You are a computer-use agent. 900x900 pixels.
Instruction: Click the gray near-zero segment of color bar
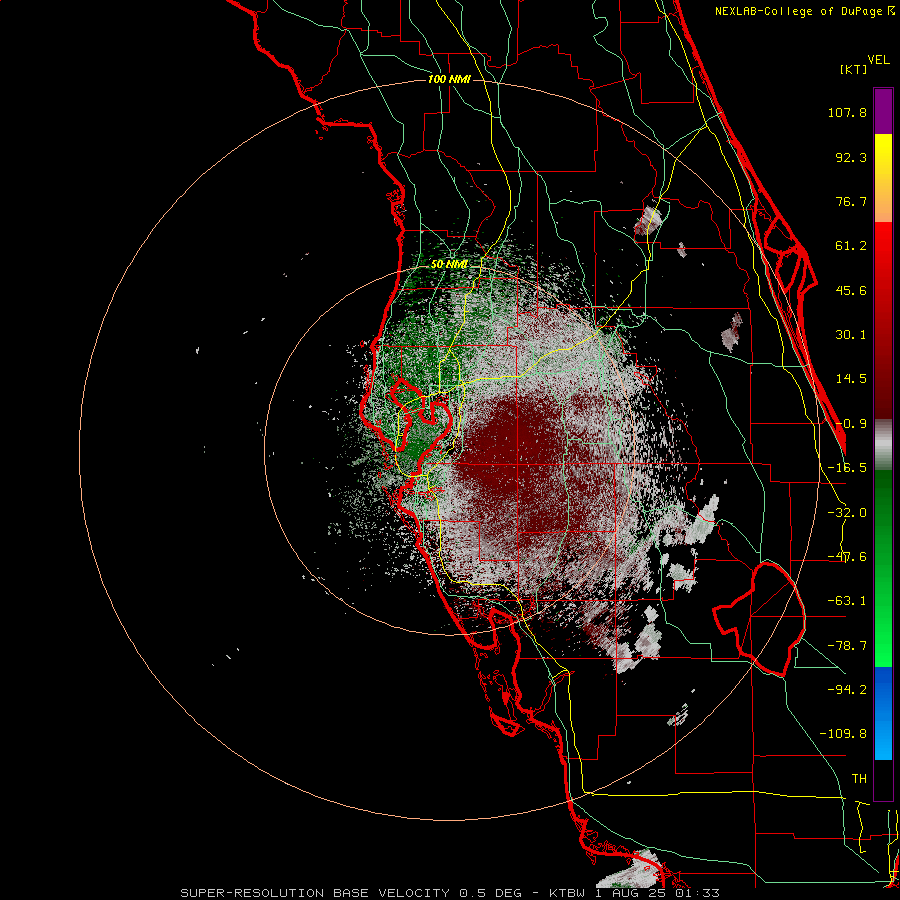(883, 445)
